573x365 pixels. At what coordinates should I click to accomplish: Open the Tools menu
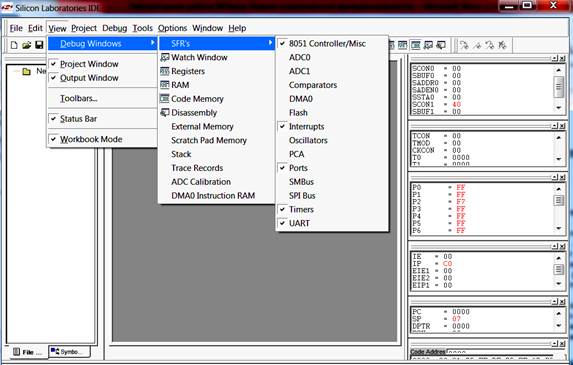[143, 28]
